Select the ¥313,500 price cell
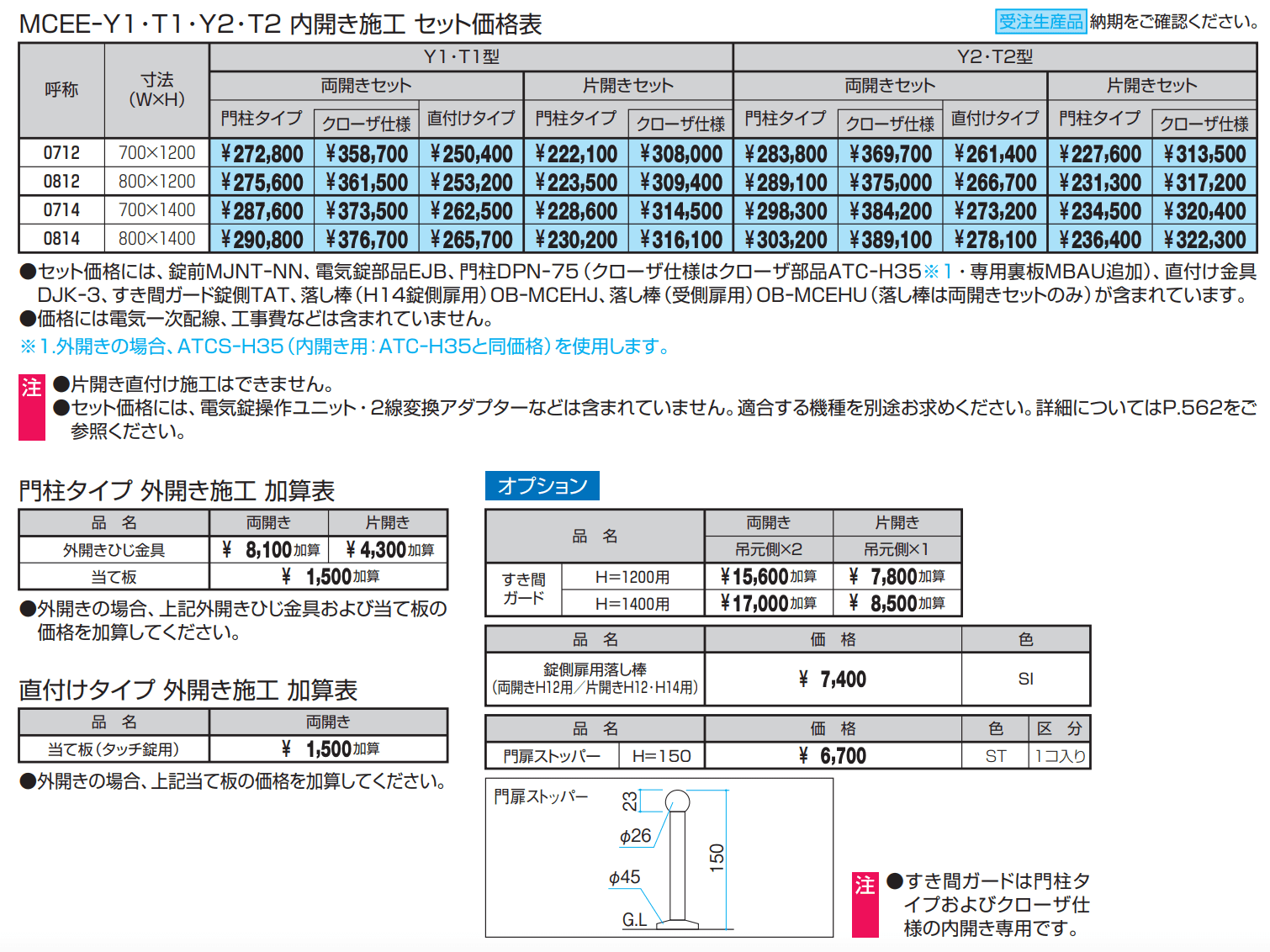The width and height of the screenshot is (1270, 952). tap(1204, 154)
